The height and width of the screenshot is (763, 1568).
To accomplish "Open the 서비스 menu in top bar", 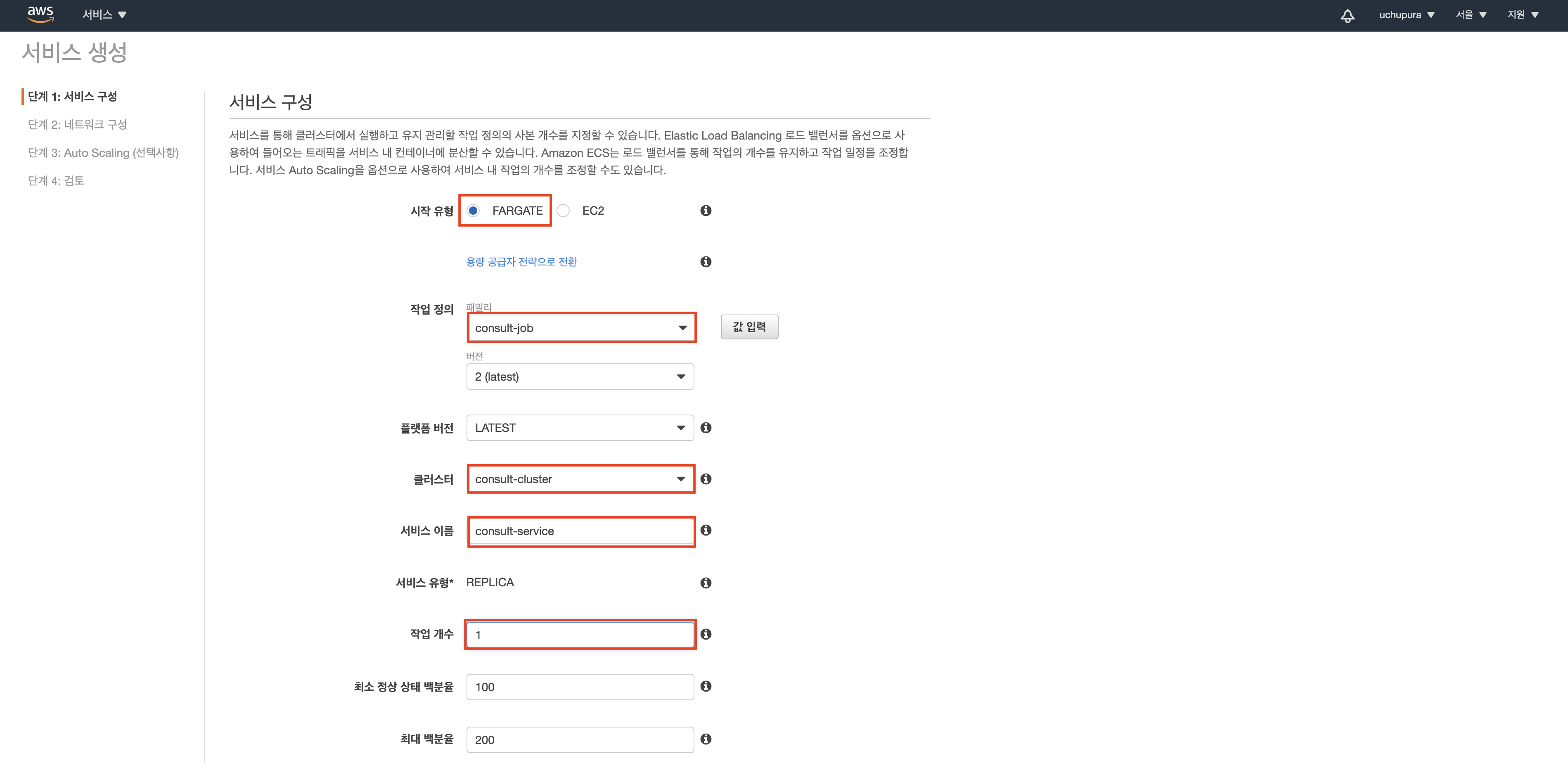I will point(104,14).
